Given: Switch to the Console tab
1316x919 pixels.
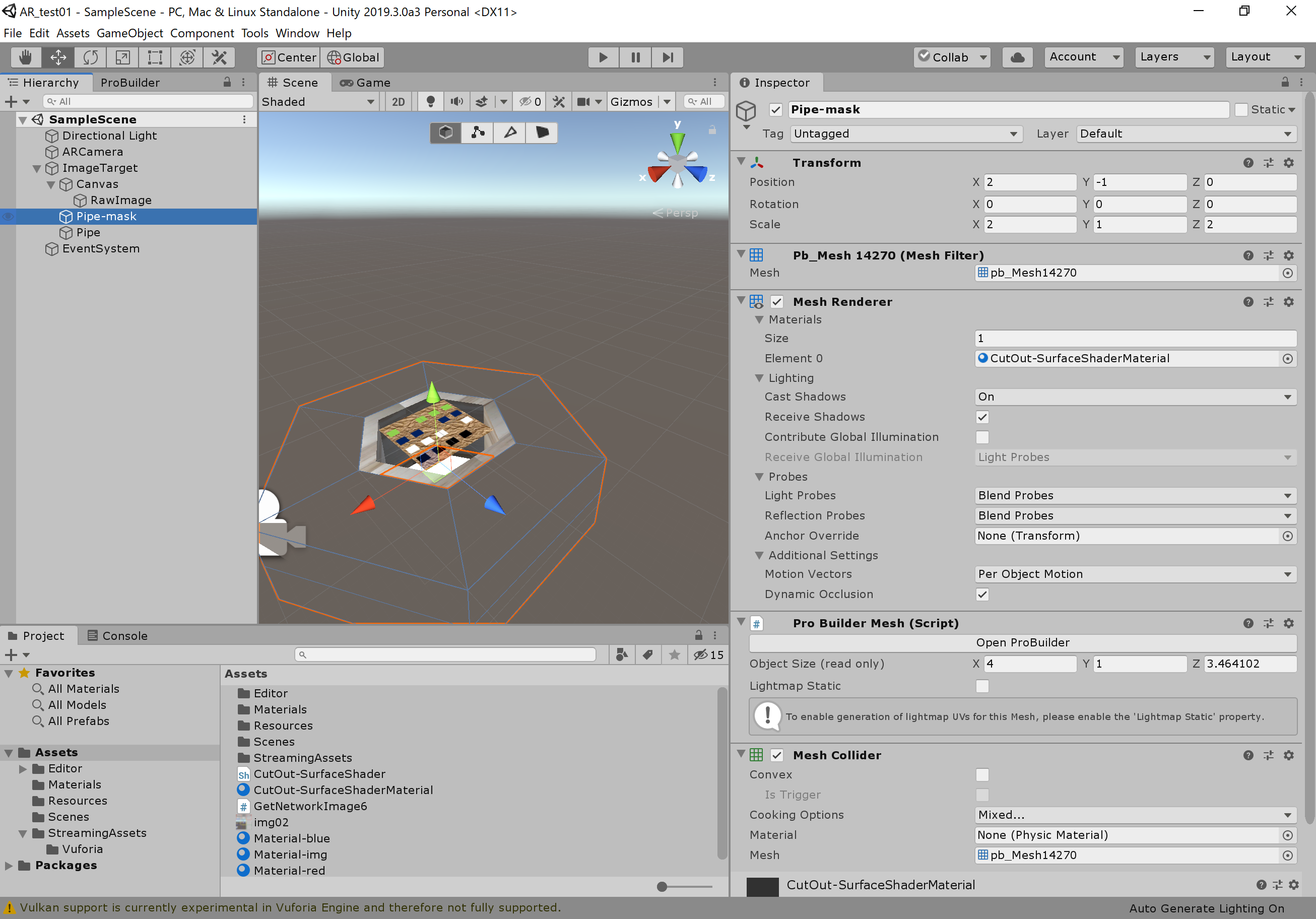Looking at the screenshot, I should tap(117, 635).
